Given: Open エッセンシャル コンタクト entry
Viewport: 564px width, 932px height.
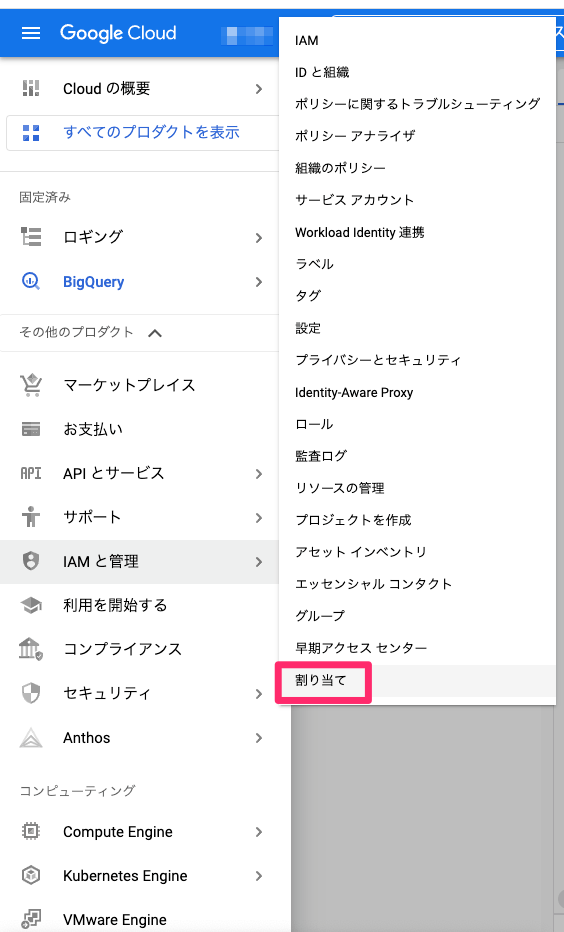Looking at the screenshot, I should click(417, 584).
